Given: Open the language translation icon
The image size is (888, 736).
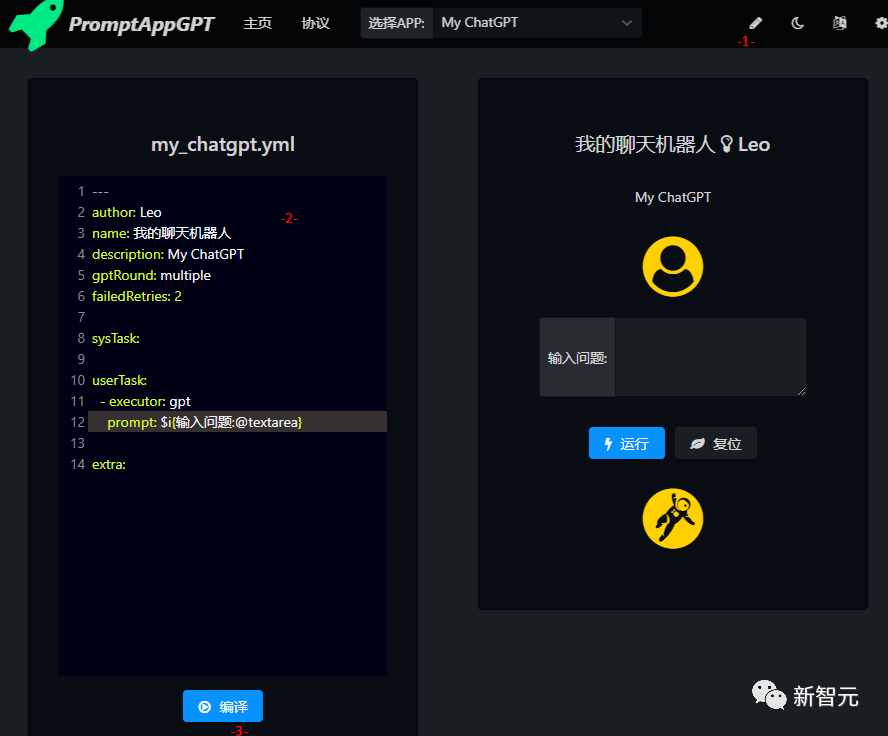Looking at the screenshot, I should click(839, 22).
